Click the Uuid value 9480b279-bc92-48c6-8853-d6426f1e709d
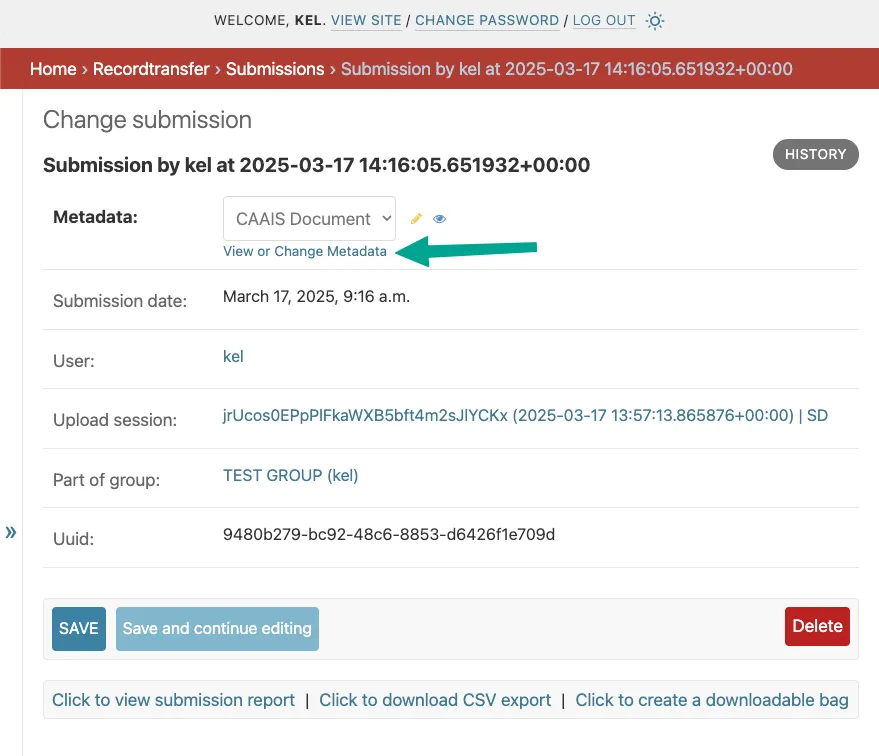Viewport: 879px width, 756px height. (389, 534)
